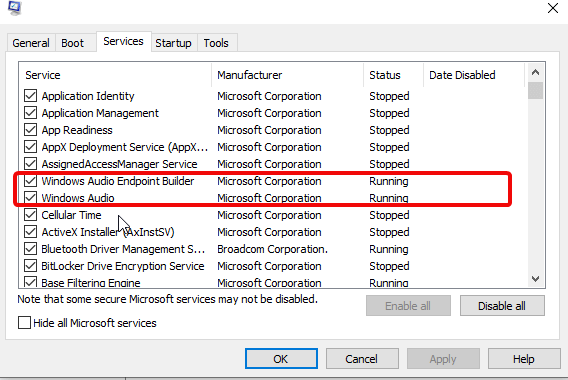The width and height of the screenshot is (568, 380).
Task: Go to the Startup tab
Action: 174,43
